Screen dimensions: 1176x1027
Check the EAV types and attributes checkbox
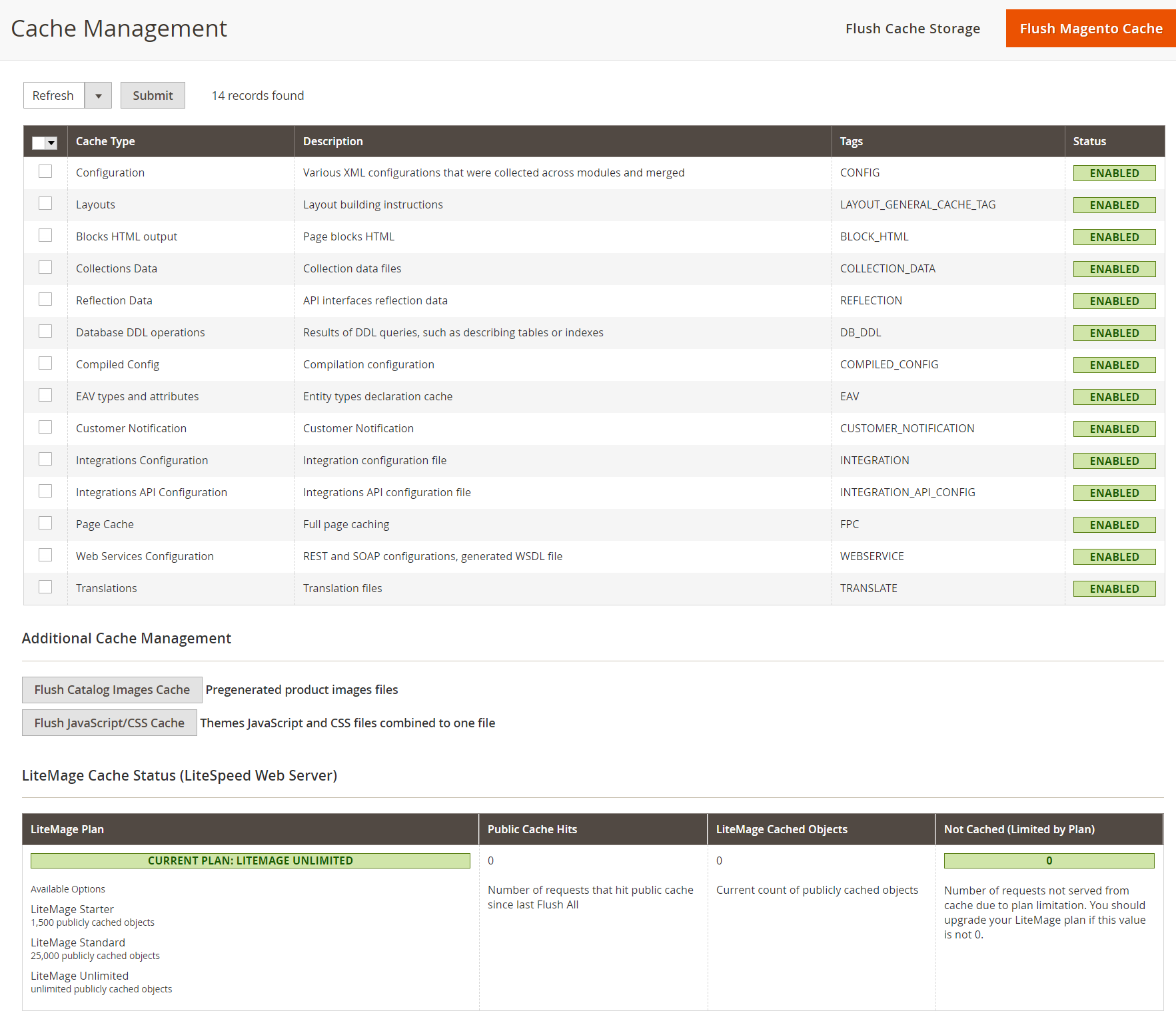(x=45, y=396)
